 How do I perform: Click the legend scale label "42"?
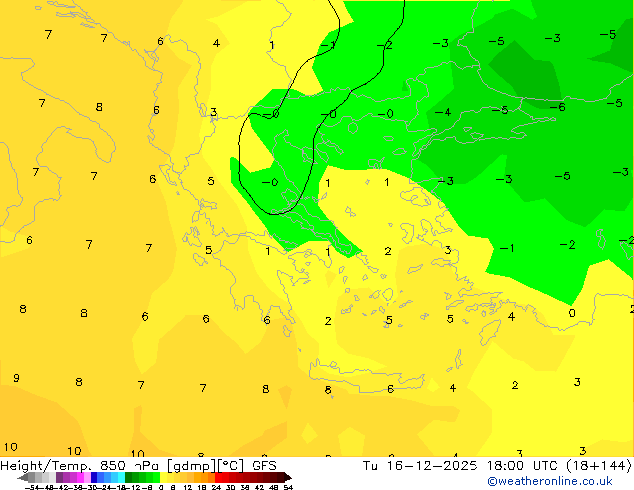260,488
